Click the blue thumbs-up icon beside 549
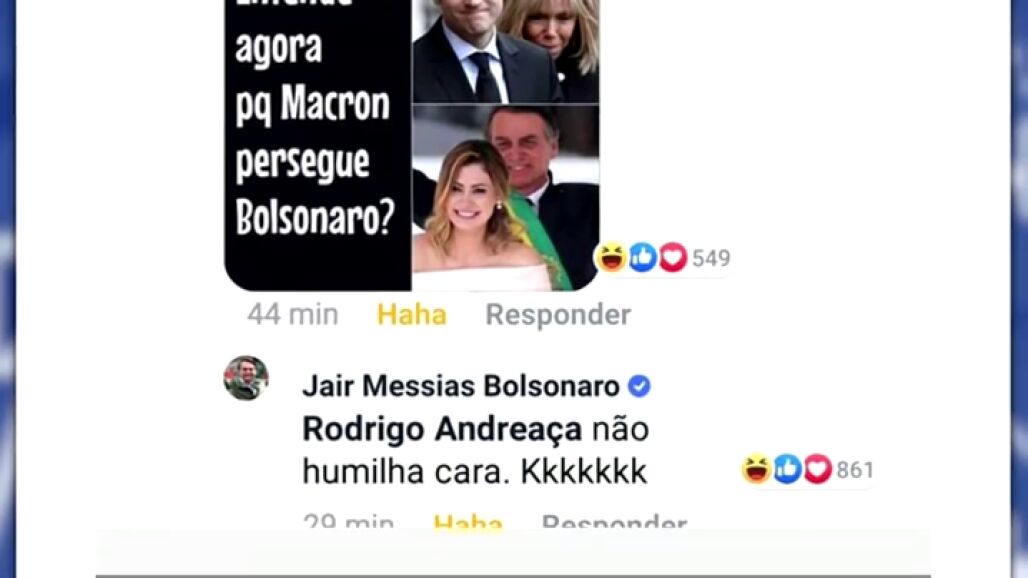This screenshot has height=578, width=1028. (642, 257)
